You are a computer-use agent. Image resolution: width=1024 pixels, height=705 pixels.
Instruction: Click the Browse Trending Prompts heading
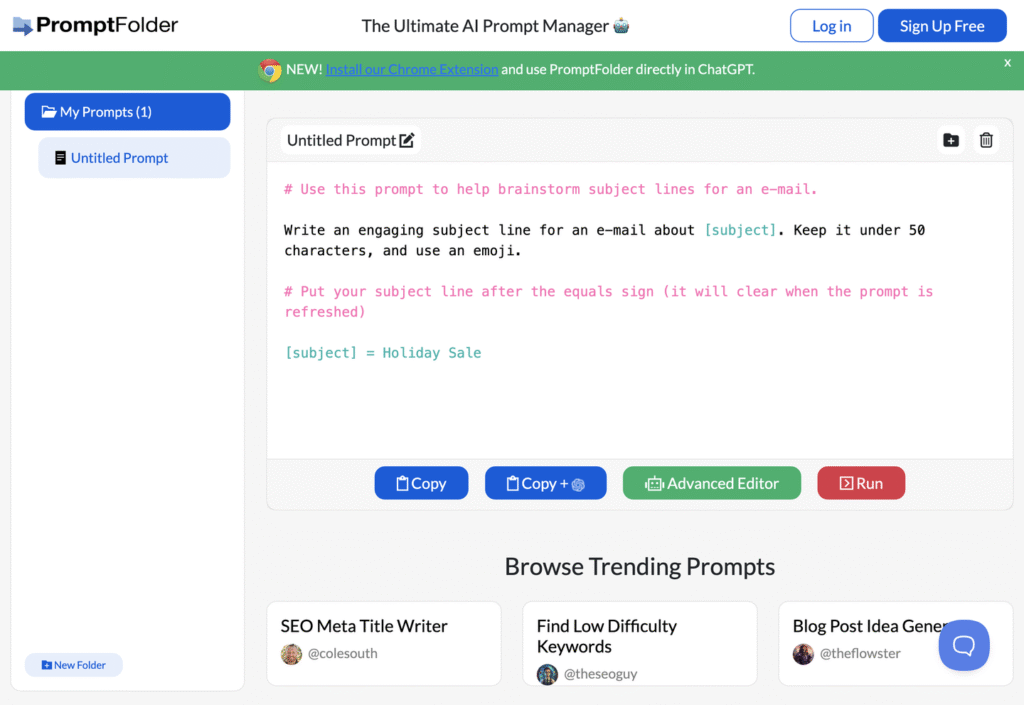[639, 567]
